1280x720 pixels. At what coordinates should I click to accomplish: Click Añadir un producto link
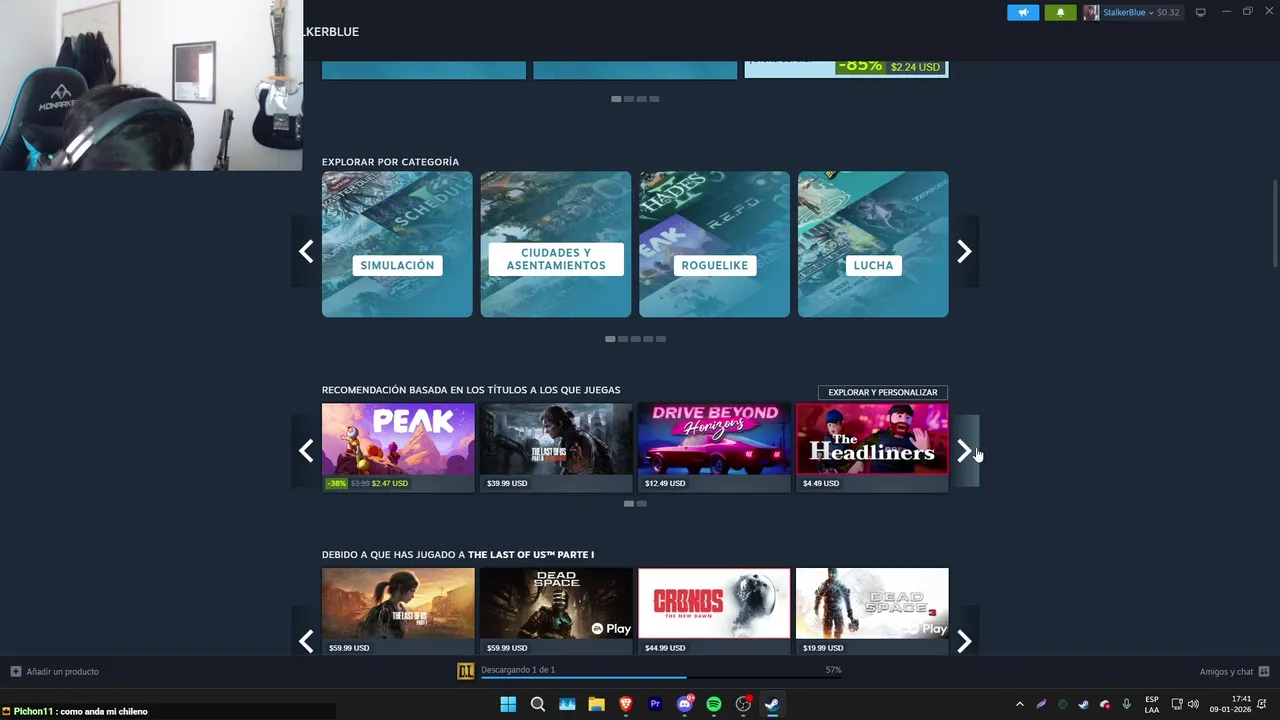coord(62,671)
